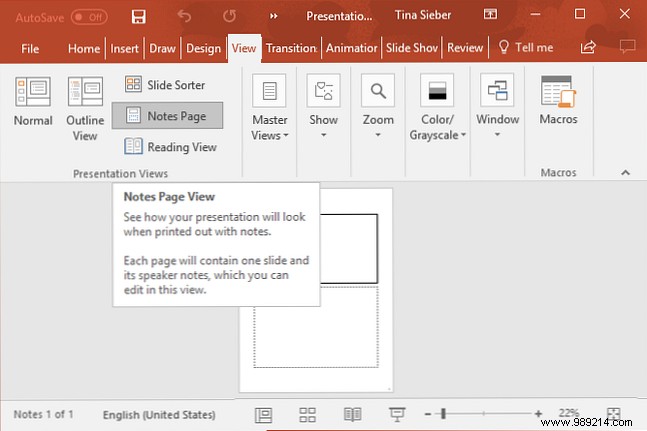Choose Slide Sorter view
The height and width of the screenshot is (431, 647).
pyautogui.click(x=165, y=85)
